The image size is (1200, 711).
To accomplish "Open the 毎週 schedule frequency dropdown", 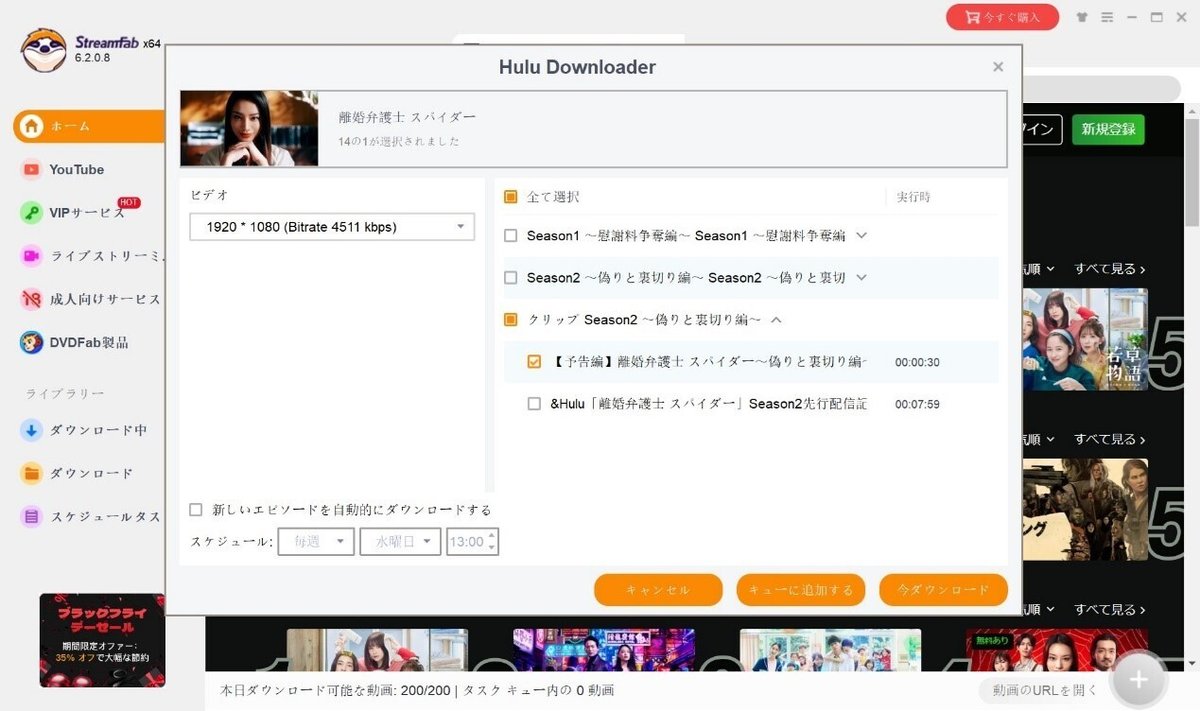I will (316, 542).
